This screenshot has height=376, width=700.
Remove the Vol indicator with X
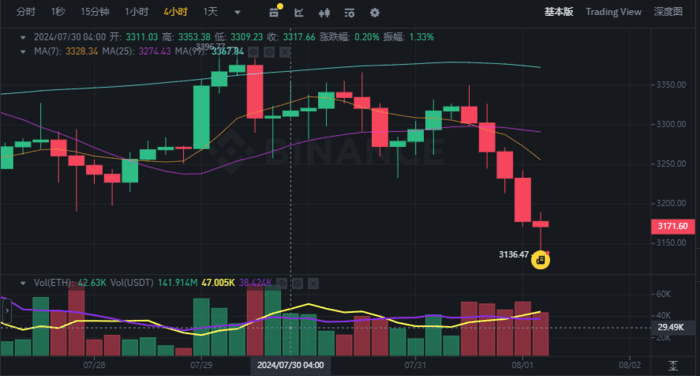313,283
